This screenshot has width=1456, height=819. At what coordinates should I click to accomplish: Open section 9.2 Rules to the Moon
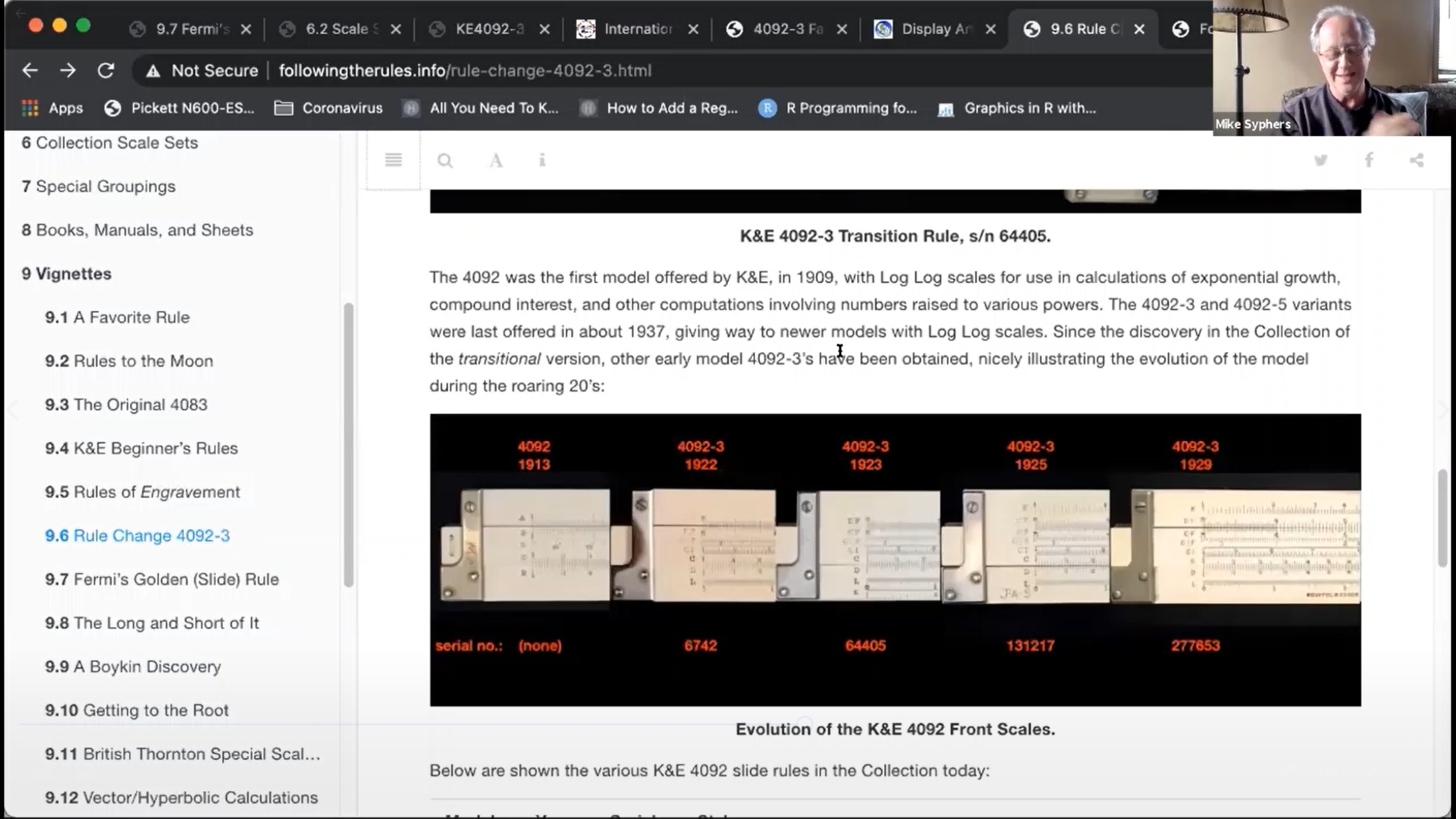tap(129, 361)
